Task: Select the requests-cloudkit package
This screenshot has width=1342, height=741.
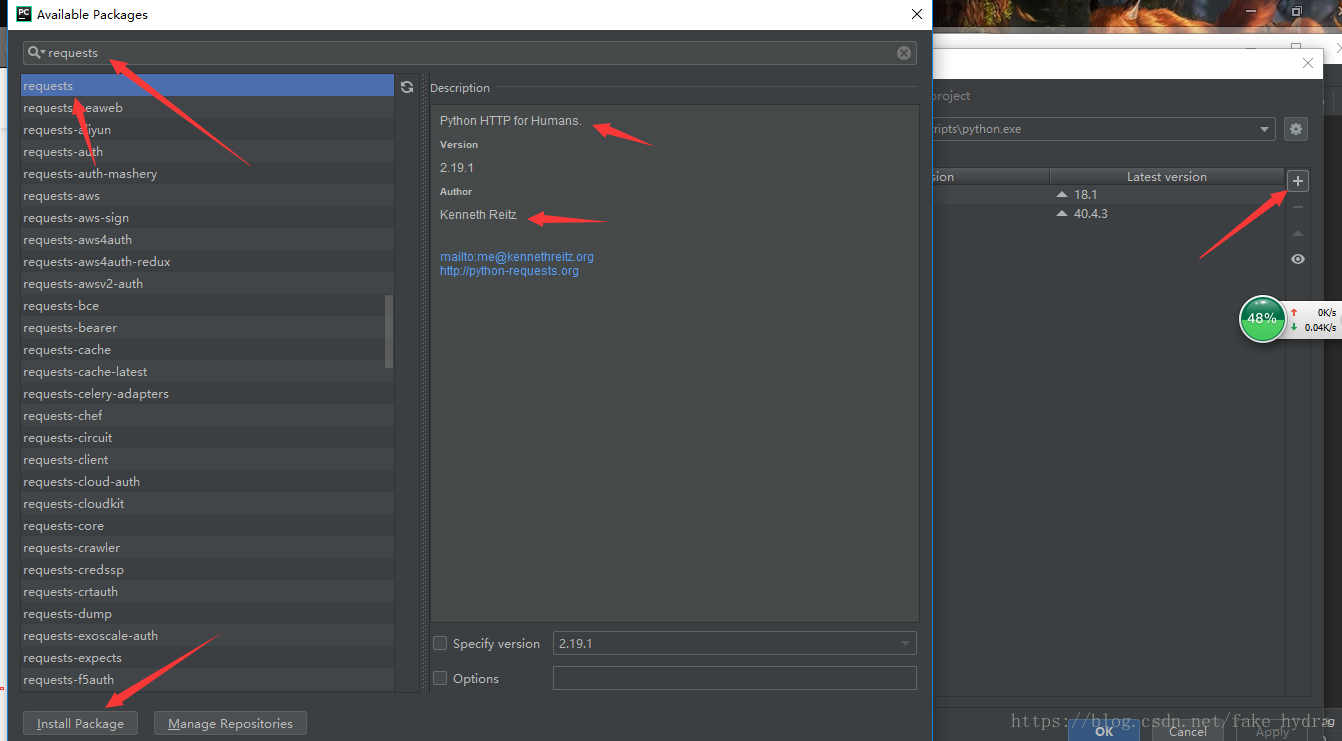Action: 207,504
